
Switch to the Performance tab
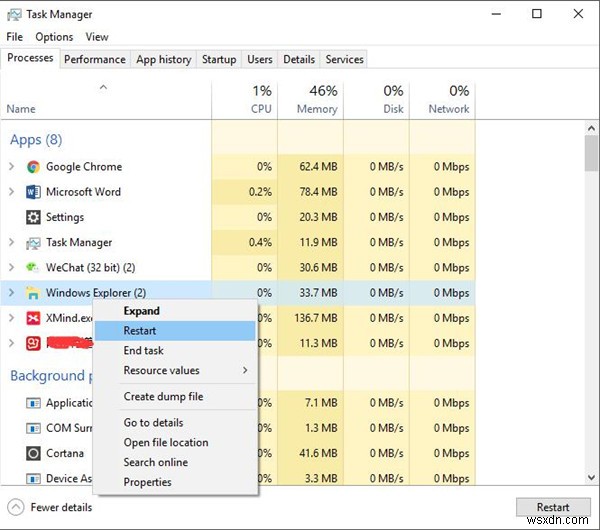95,60
